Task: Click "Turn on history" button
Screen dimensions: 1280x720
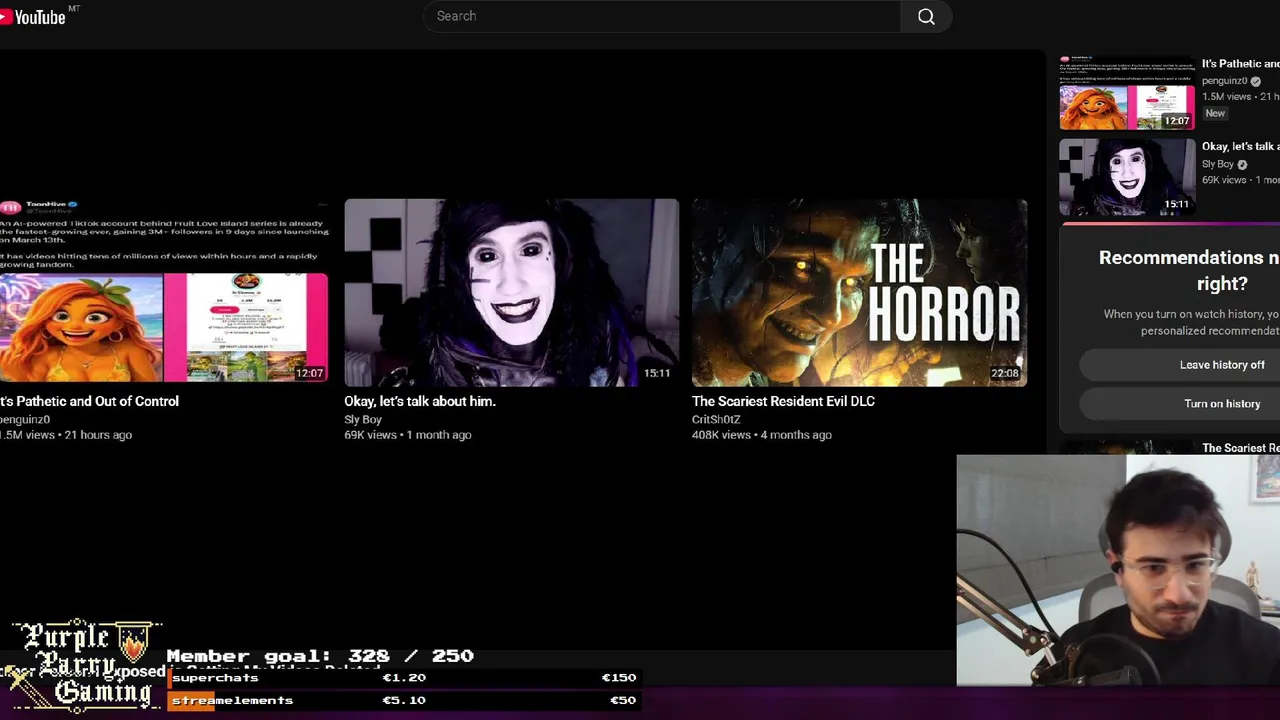Action: tap(1180, 404)
